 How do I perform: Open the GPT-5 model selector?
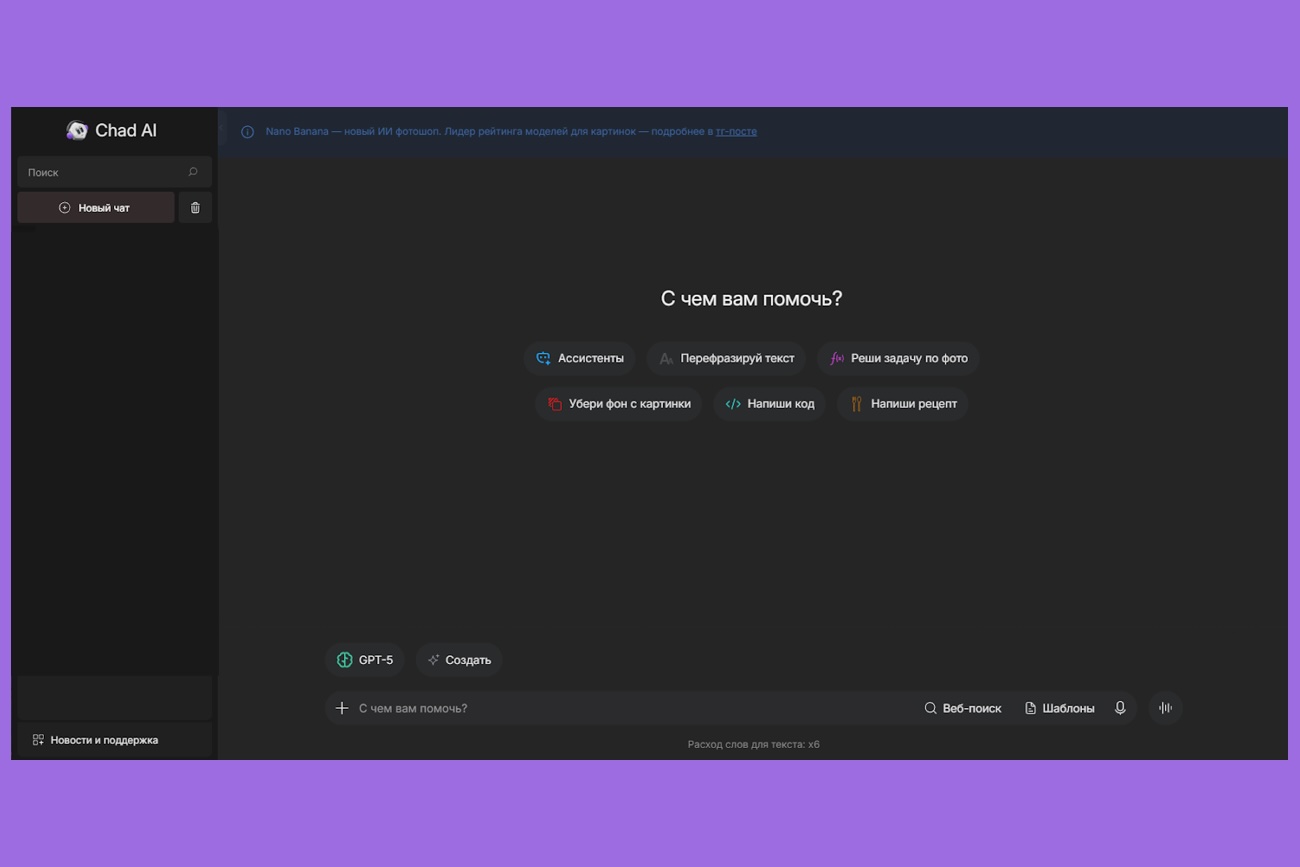click(365, 660)
